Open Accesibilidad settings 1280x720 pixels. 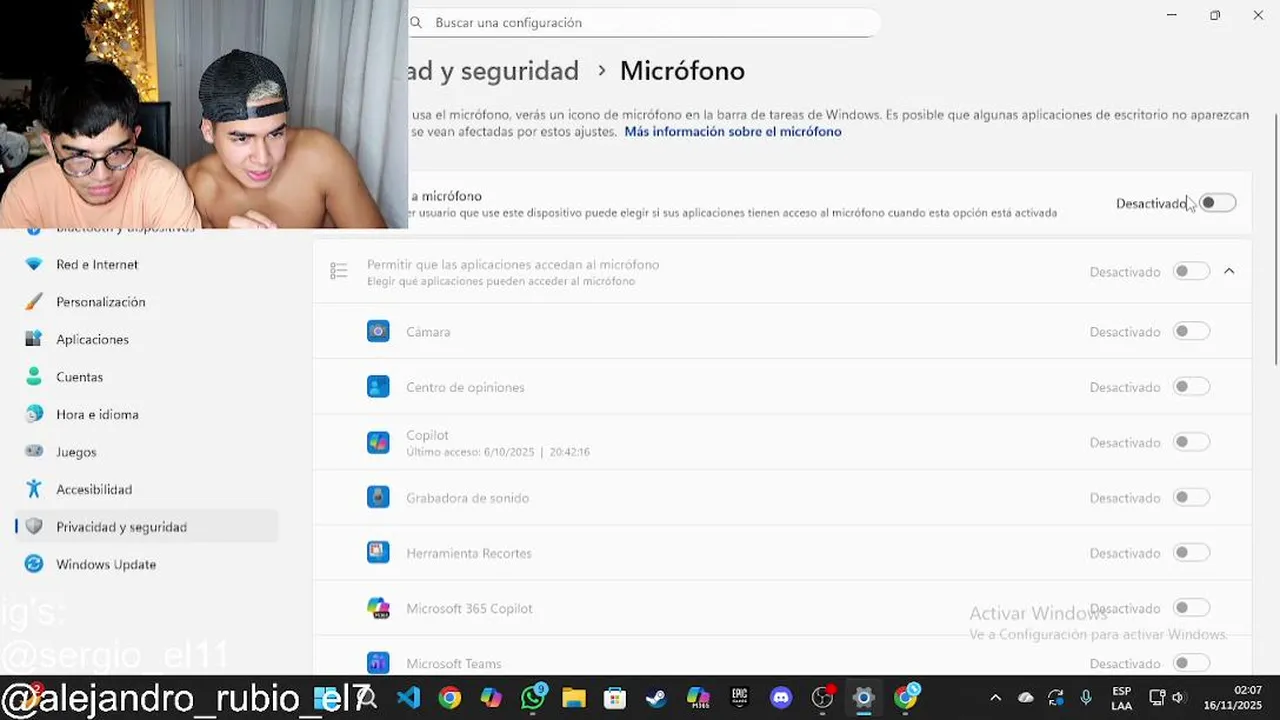click(x=147, y=489)
